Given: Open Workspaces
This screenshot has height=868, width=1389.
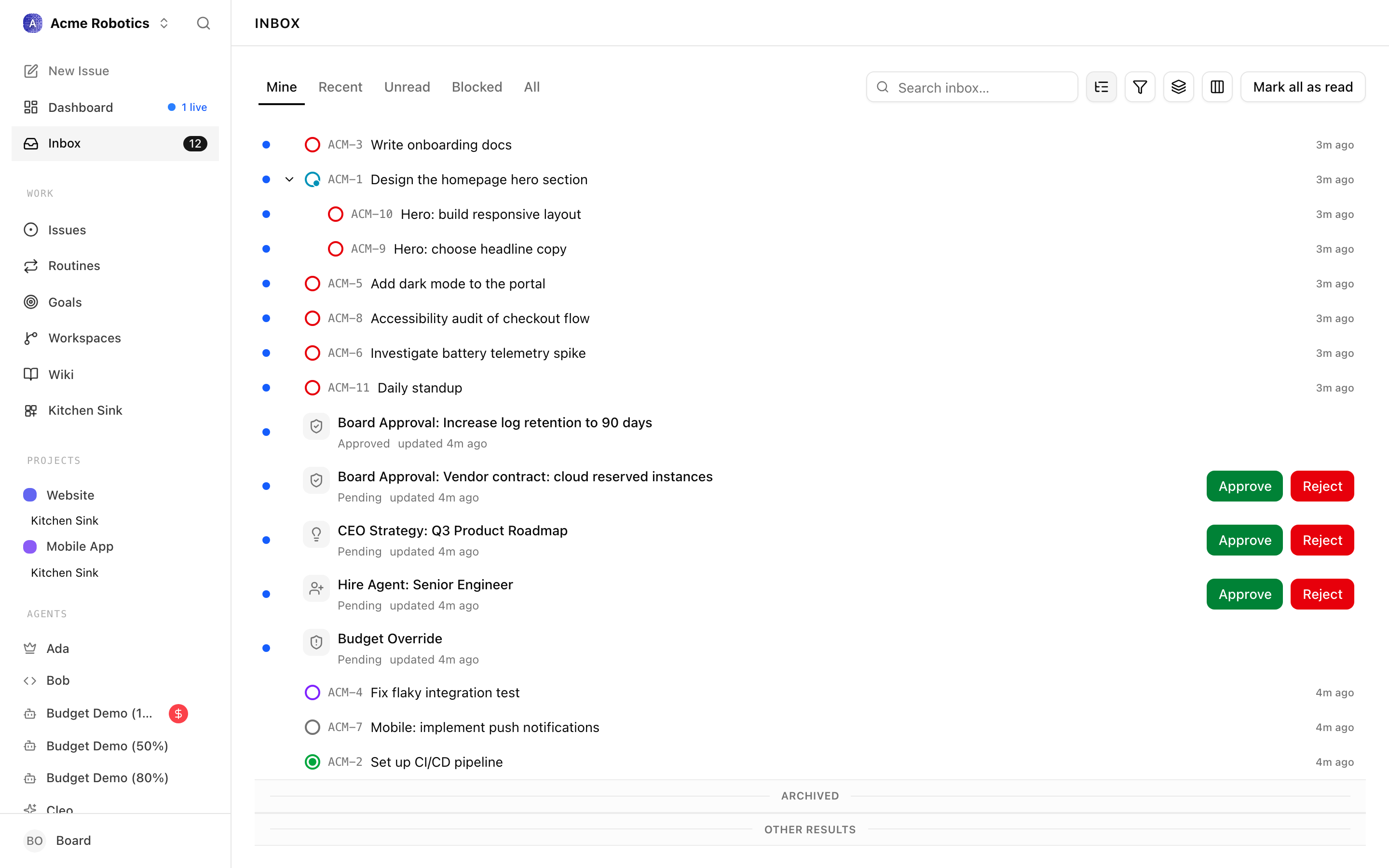Looking at the screenshot, I should coord(115,338).
